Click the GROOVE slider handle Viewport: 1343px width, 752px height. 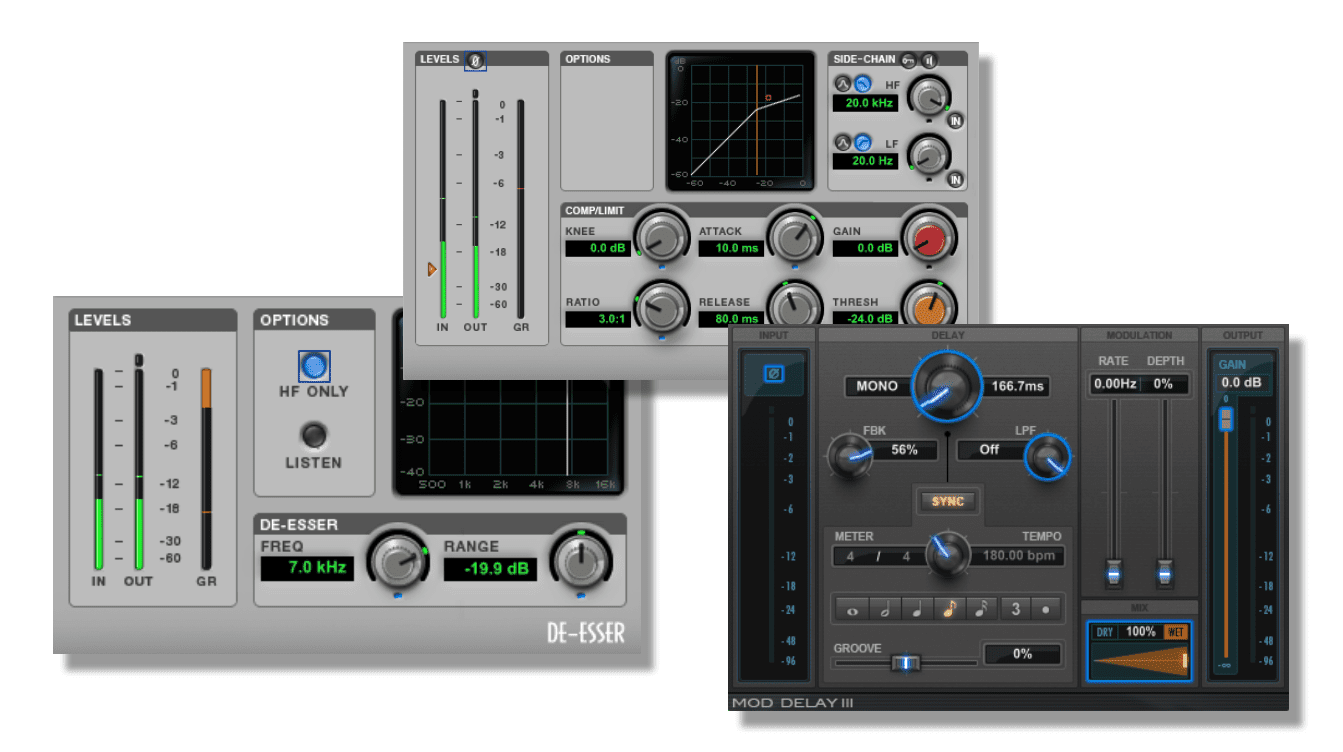click(x=906, y=662)
